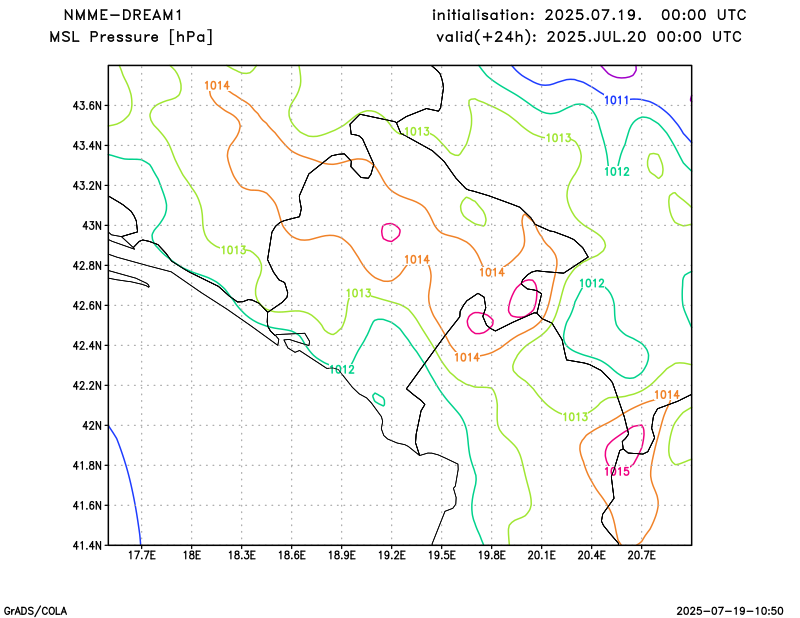Click the 41.8N latitude label
The width and height of the screenshot is (800, 618).
tap(88, 465)
